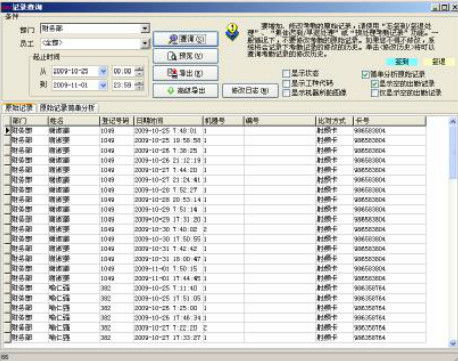Sort by the 部门 column header
458x361 pixels.
click(29, 121)
